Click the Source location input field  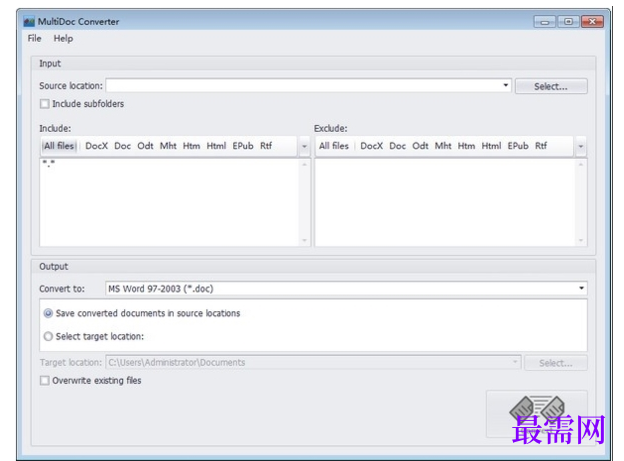click(303, 86)
